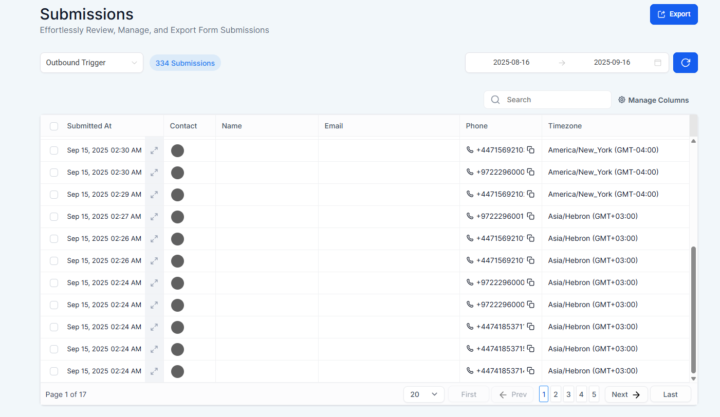Go to page 2 in pagination
This screenshot has width=720, height=417.
[x=556, y=394]
